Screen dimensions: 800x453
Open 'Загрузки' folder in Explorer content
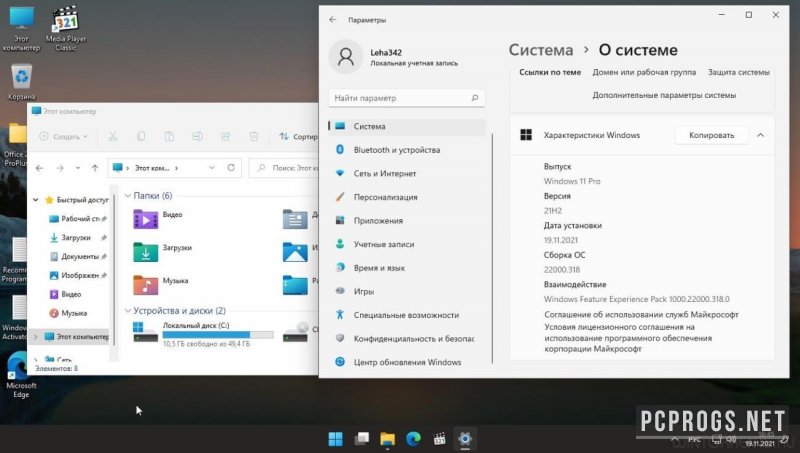point(163,251)
